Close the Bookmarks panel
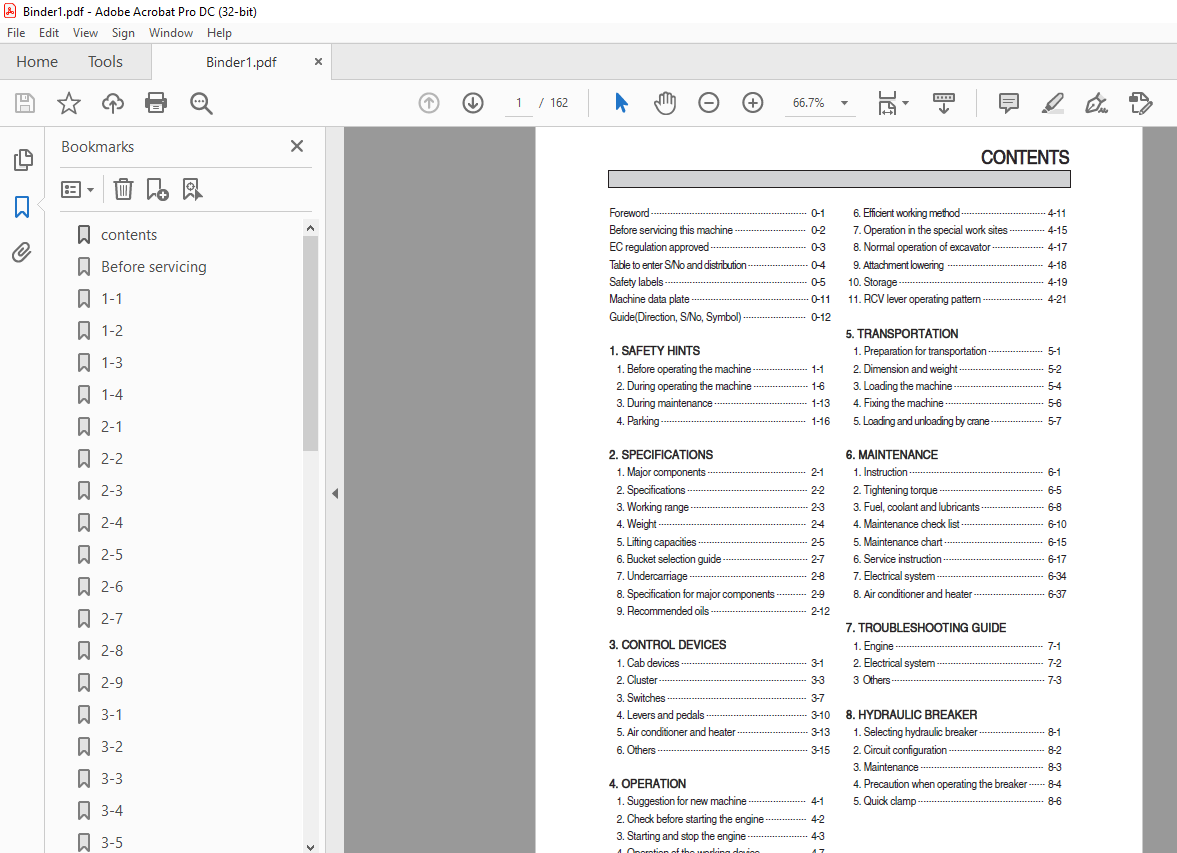 tap(297, 146)
